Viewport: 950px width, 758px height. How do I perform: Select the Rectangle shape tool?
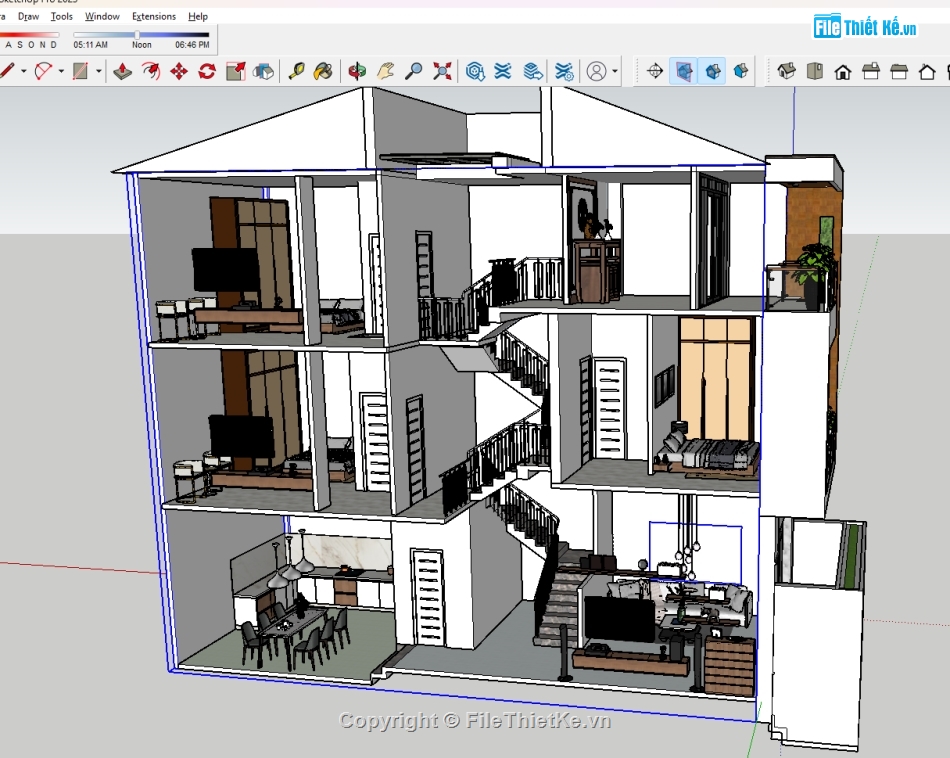click(80, 71)
